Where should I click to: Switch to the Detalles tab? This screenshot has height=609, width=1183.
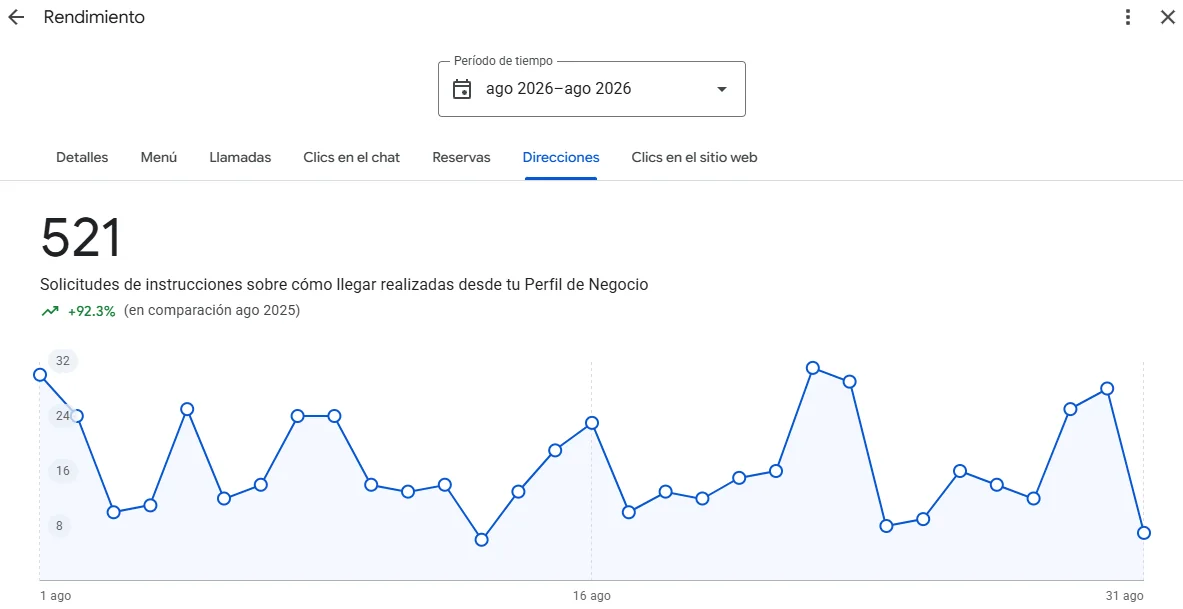(x=82, y=158)
